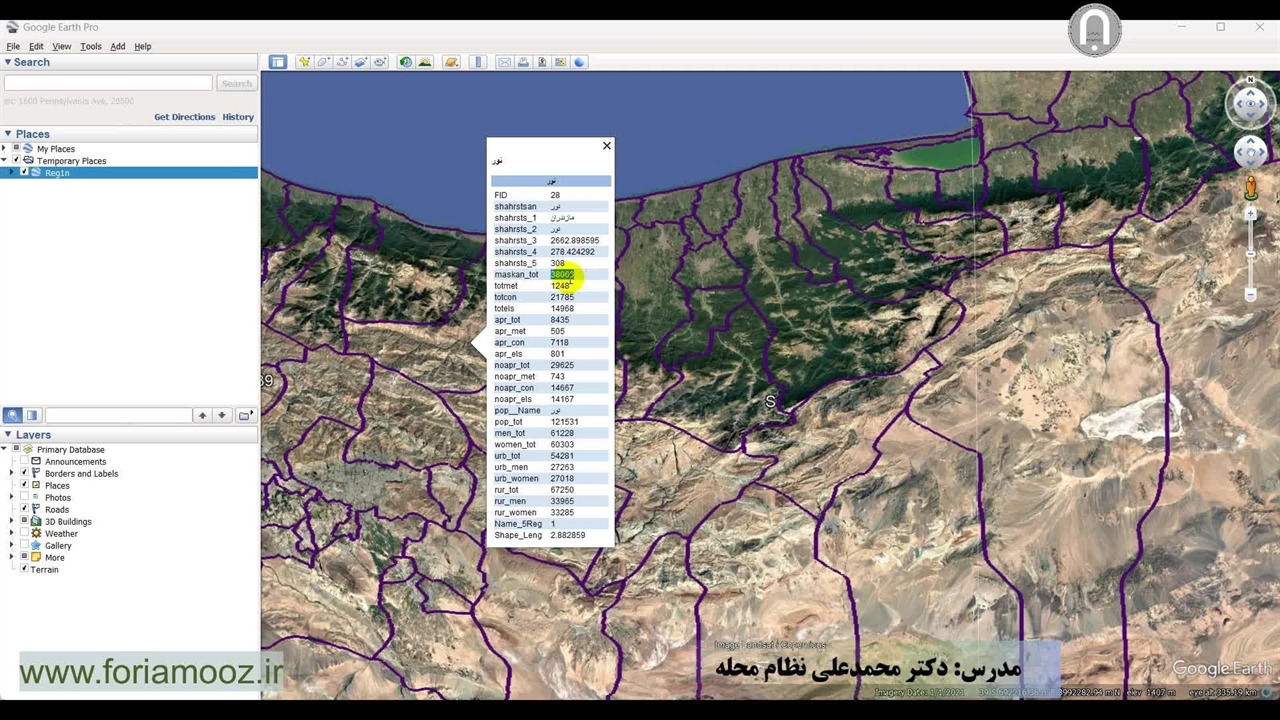Image resolution: width=1280 pixels, height=720 pixels.
Task: Enable the Weather layer checkbox
Action: coord(24,533)
